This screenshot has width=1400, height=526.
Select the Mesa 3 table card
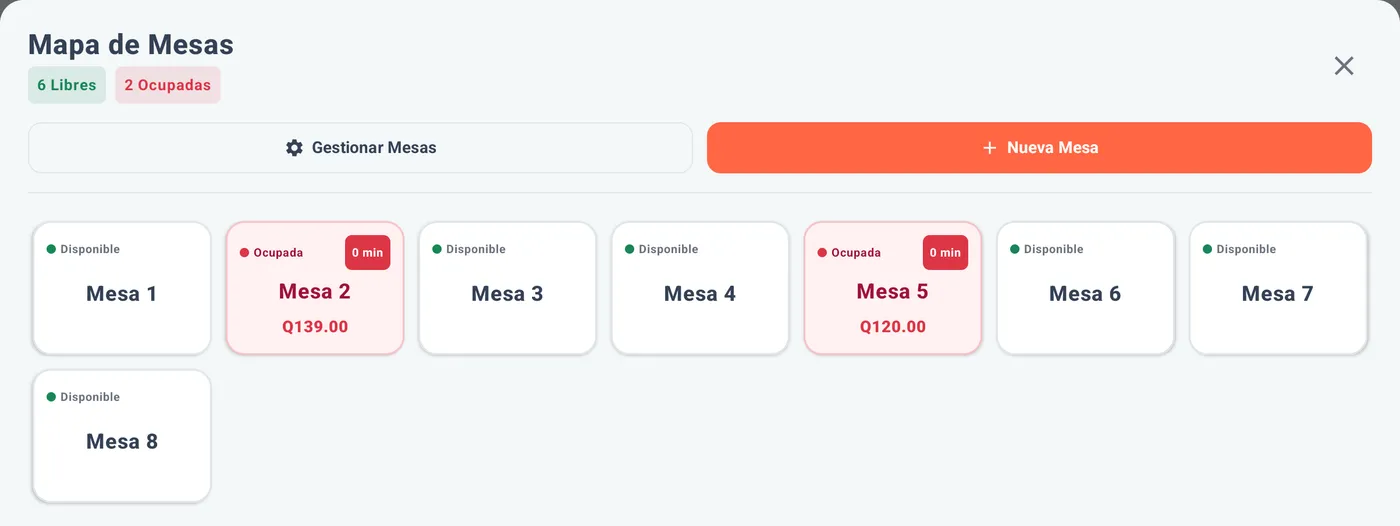coord(507,288)
